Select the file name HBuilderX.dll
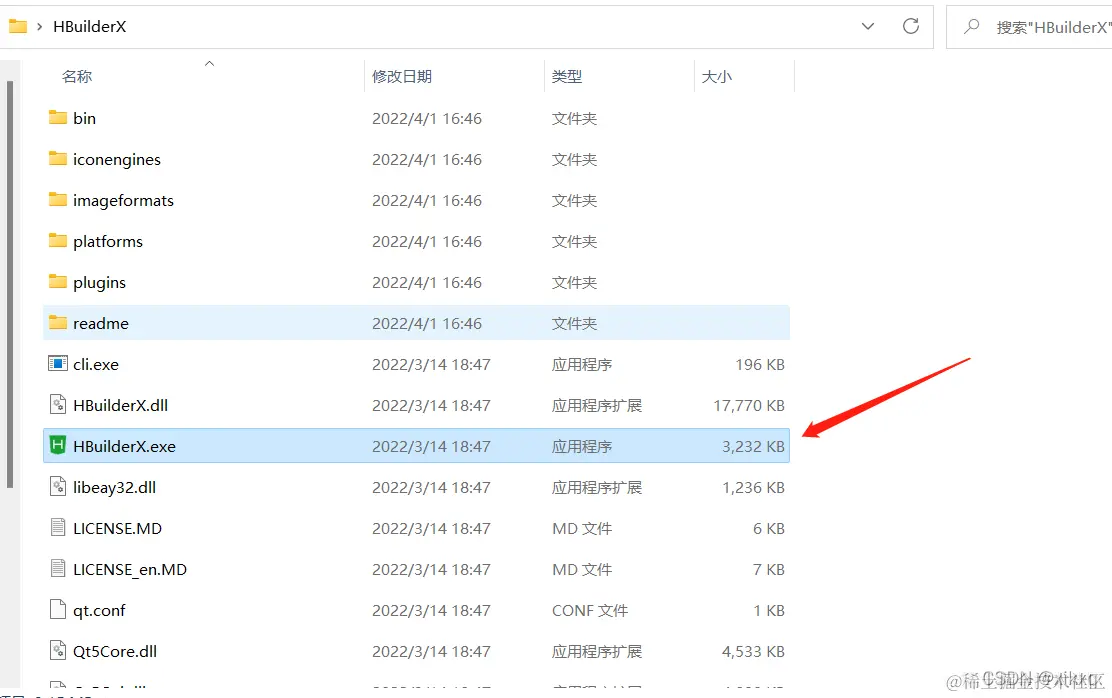1112x698 pixels. click(121, 405)
